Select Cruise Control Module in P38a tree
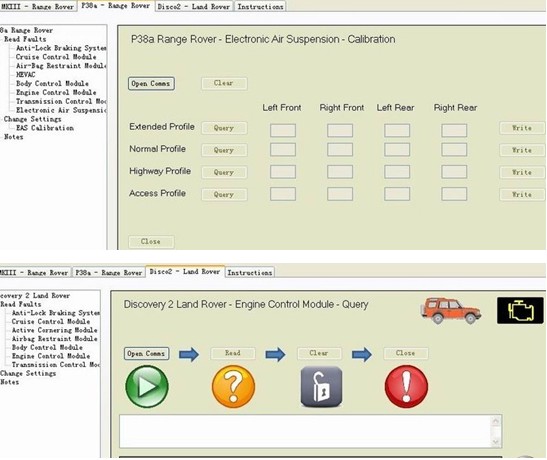 (x=56, y=57)
